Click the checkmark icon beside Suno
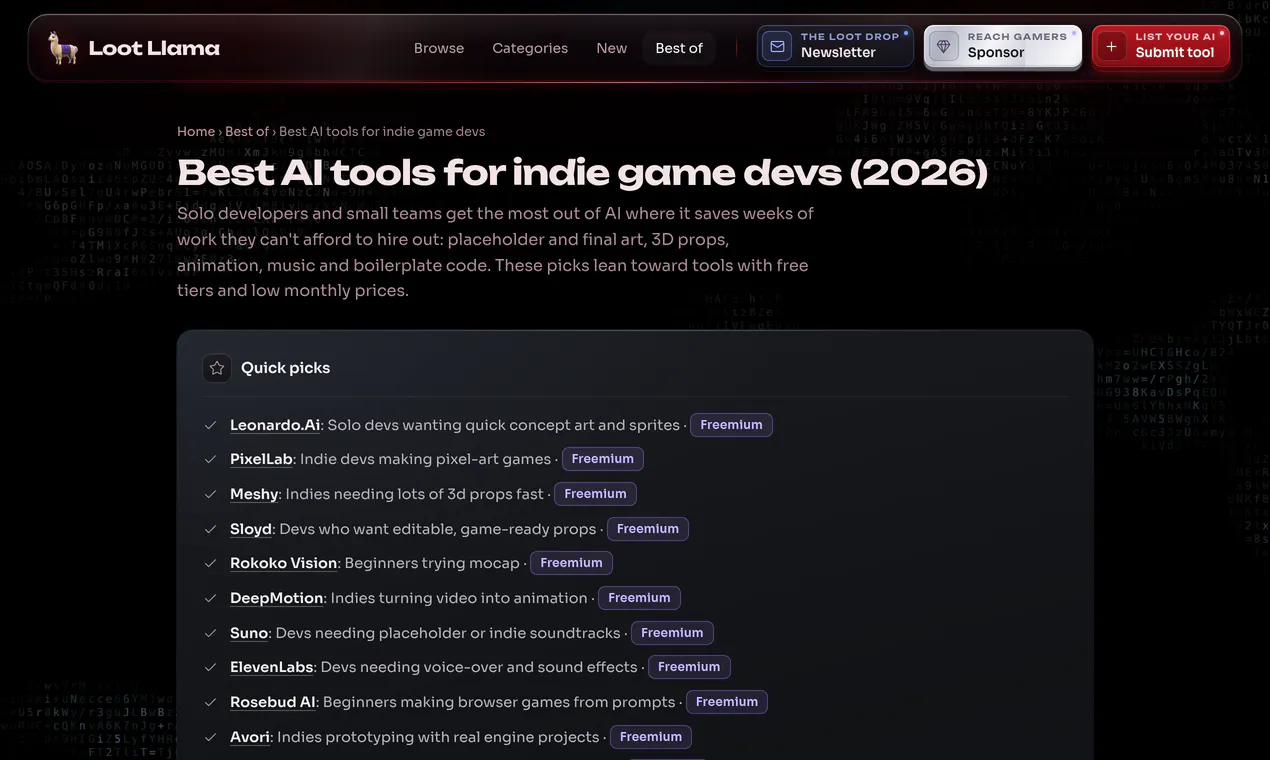 coord(211,633)
